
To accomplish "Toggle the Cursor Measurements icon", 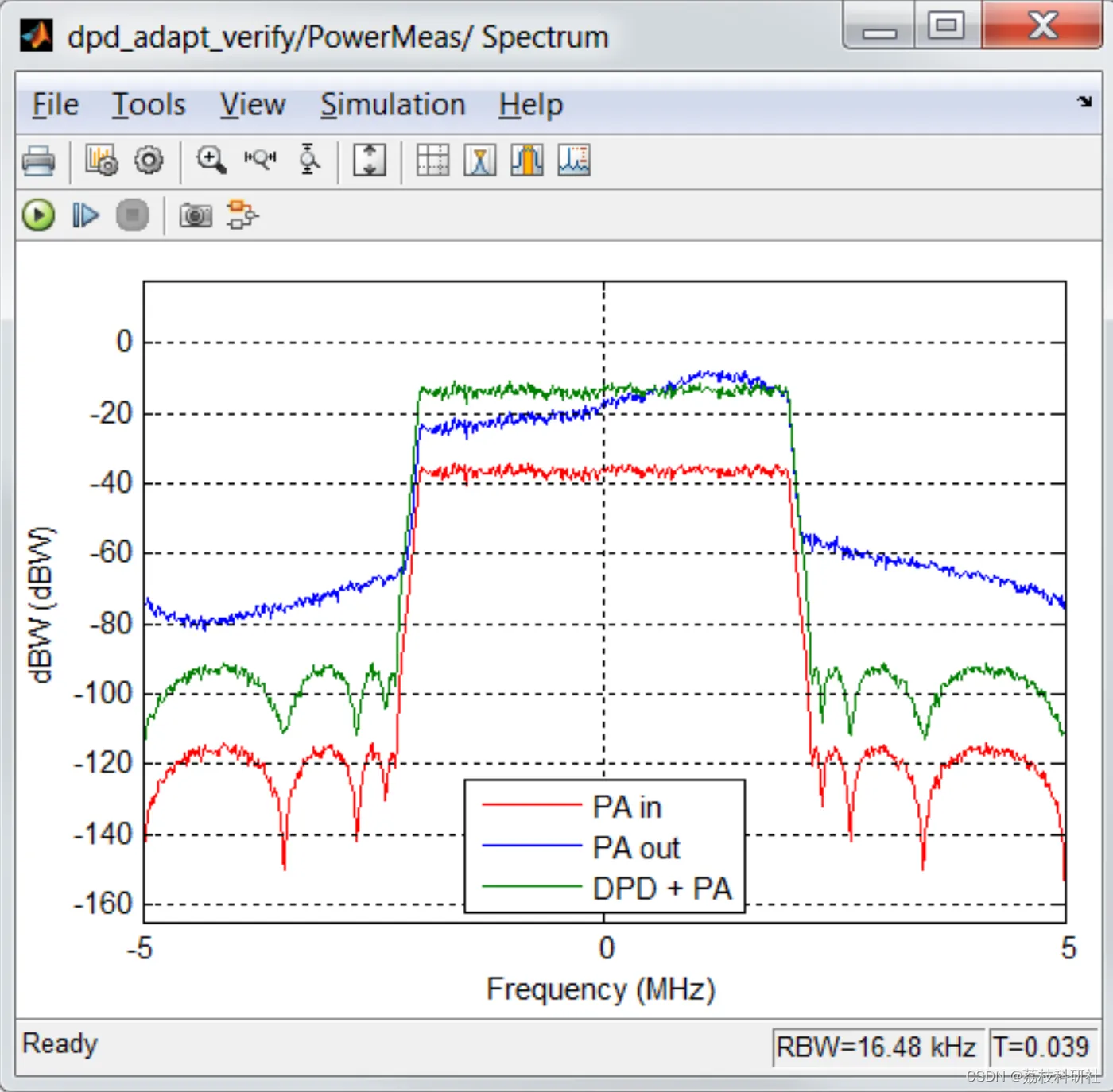I will [x=432, y=161].
